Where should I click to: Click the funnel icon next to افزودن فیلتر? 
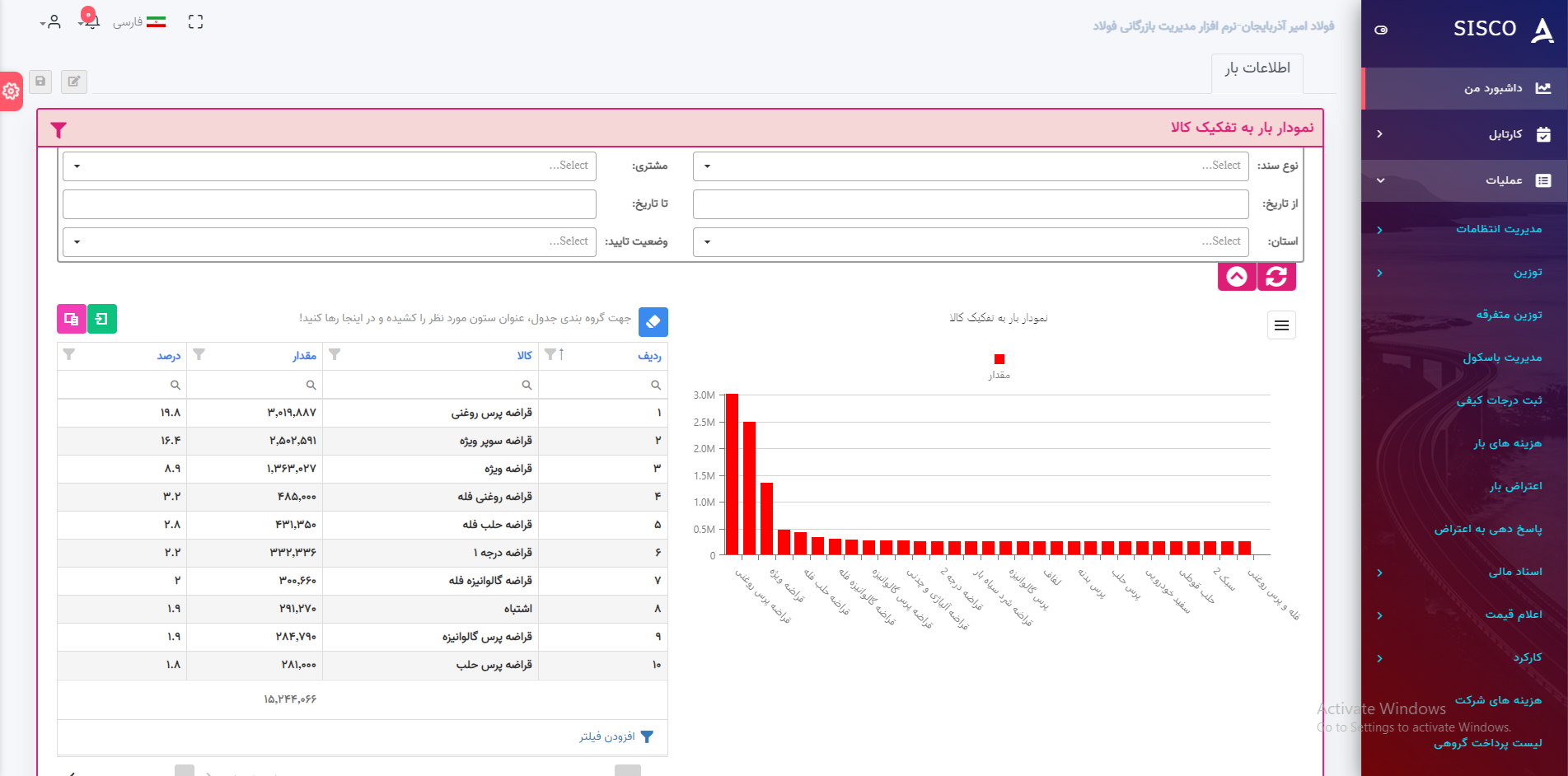point(647,736)
